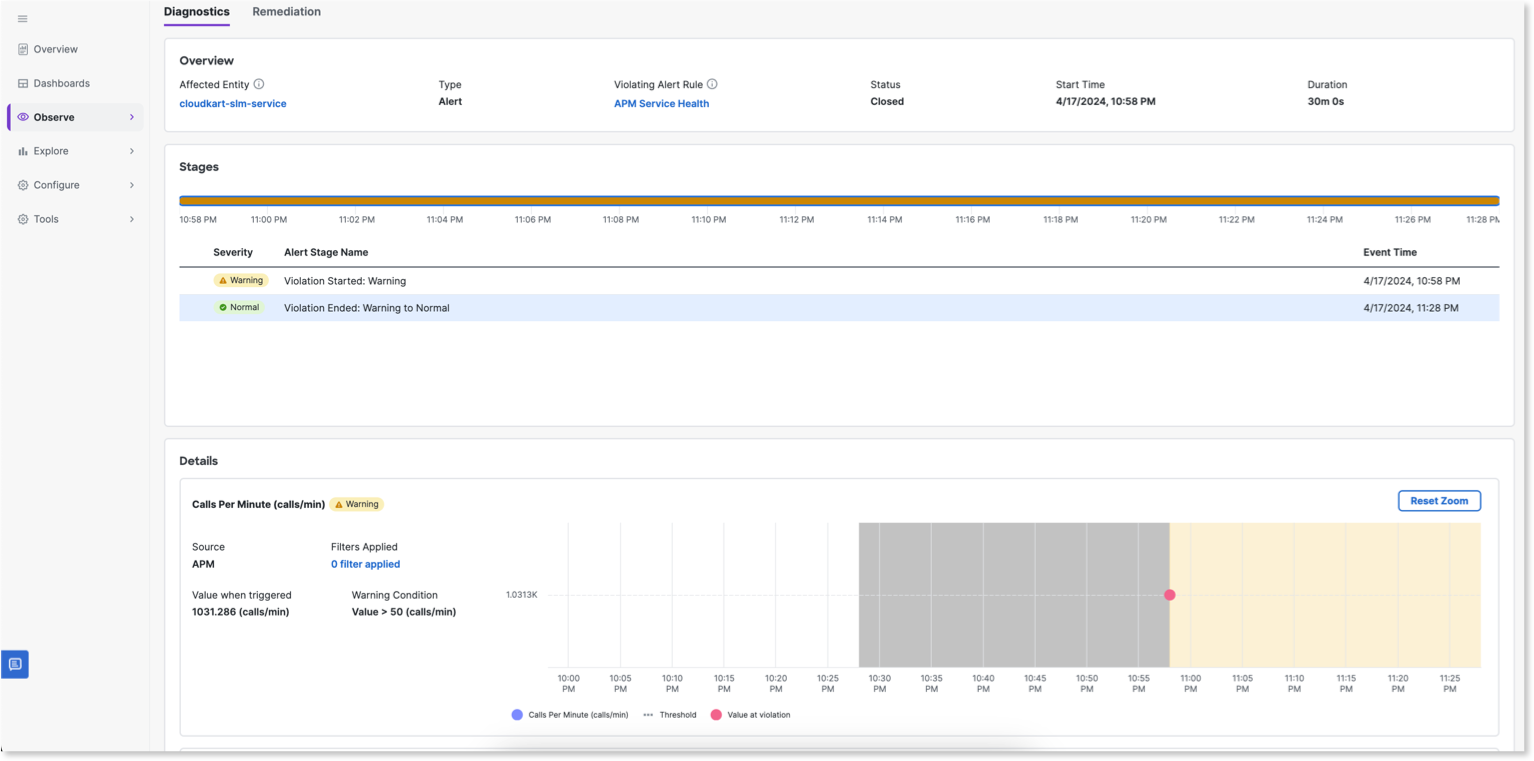Toggle Value at violation legend item
This screenshot has width=1534, height=761.
[x=750, y=715]
